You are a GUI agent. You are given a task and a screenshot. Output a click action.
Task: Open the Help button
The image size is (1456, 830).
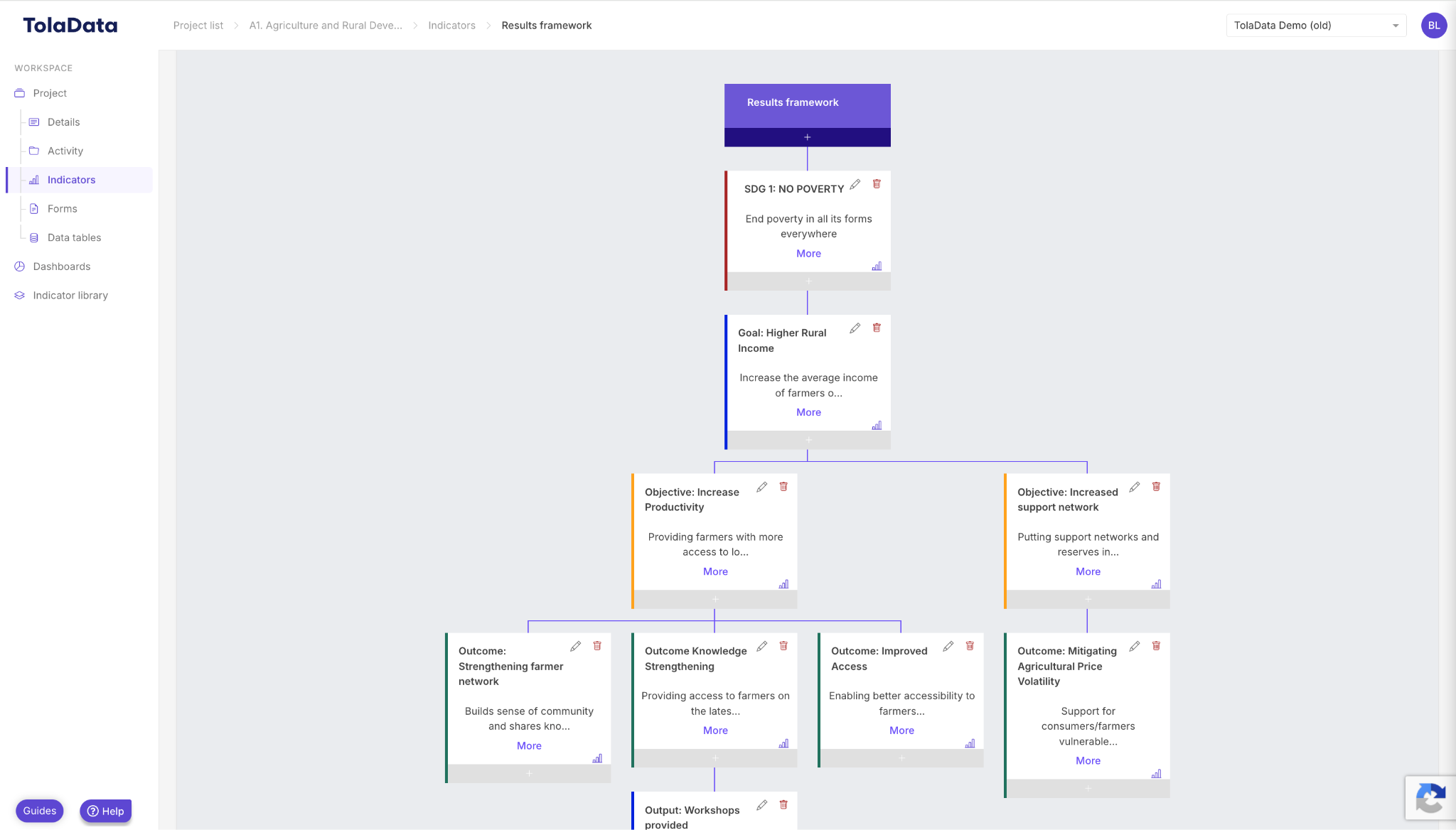click(106, 812)
